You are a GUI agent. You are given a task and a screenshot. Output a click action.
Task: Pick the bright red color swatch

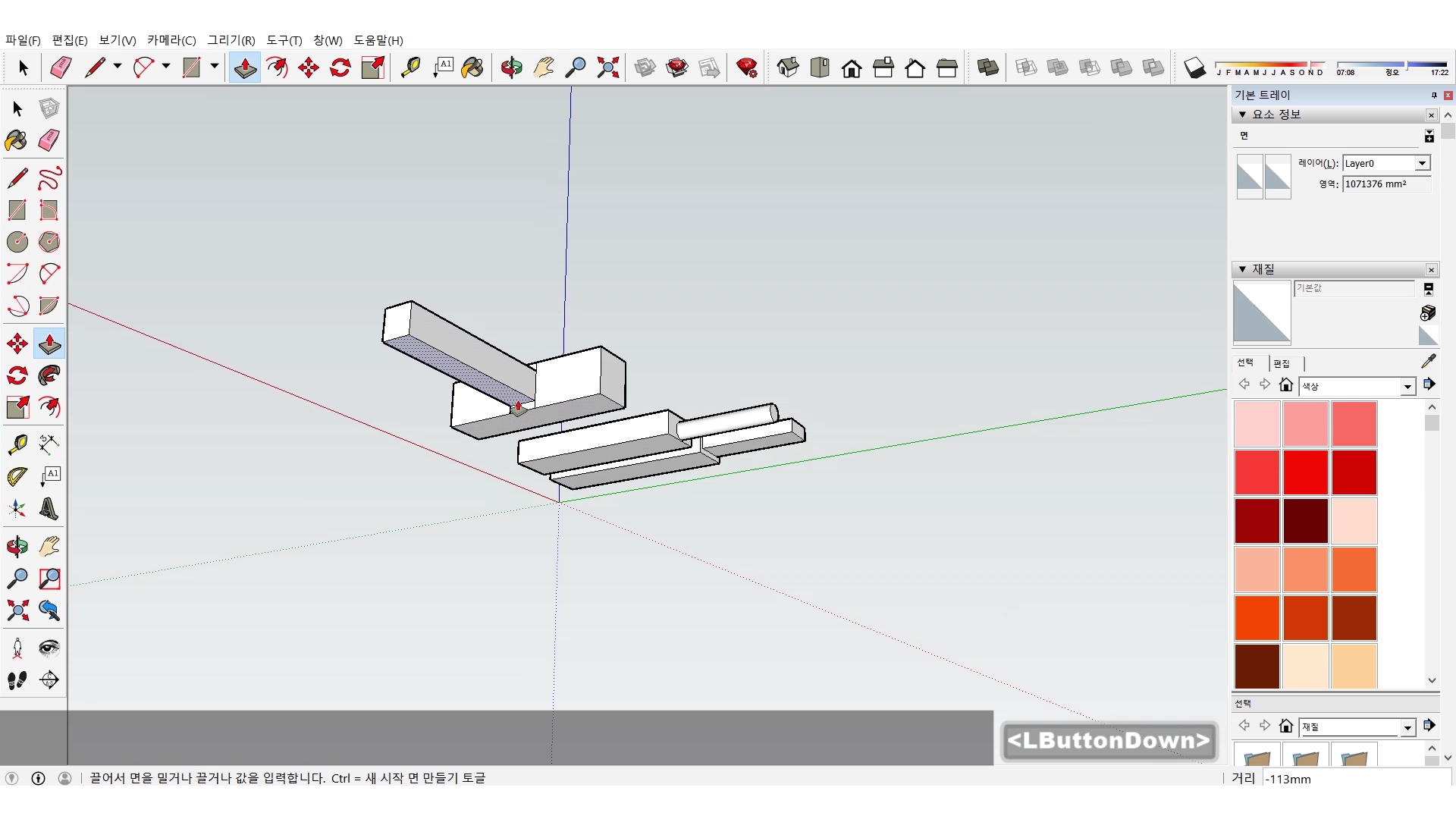click(x=1305, y=472)
